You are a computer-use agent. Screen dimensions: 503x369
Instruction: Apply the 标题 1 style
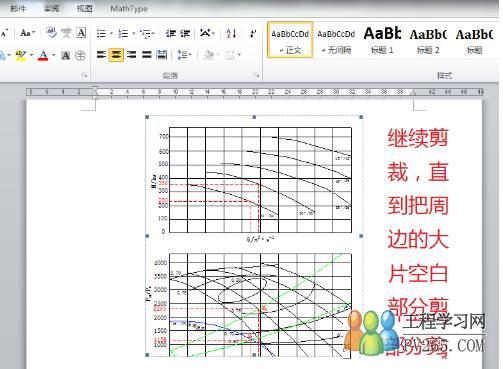(x=382, y=40)
